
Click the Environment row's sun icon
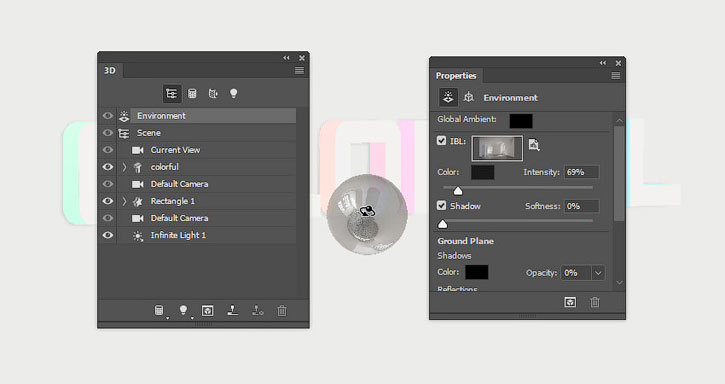pyautogui.click(x=124, y=116)
